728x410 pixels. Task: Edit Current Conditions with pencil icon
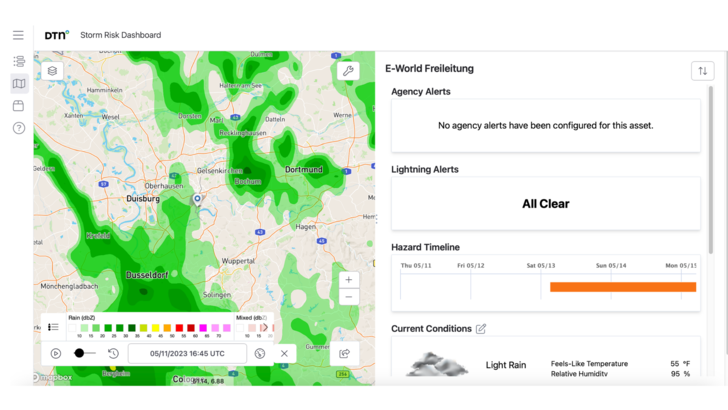coord(481,329)
